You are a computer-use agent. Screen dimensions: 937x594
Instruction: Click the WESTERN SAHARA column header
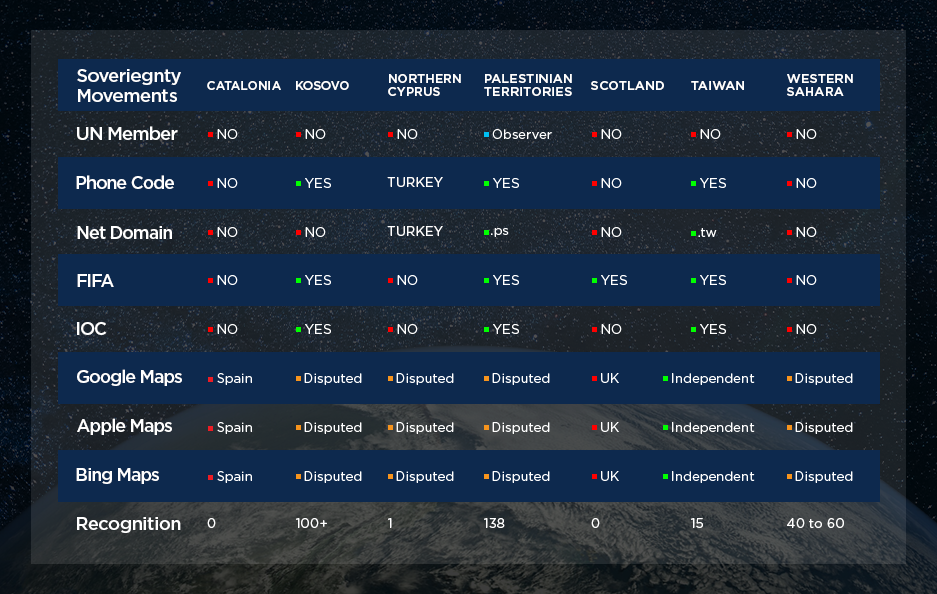pos(820,85)
